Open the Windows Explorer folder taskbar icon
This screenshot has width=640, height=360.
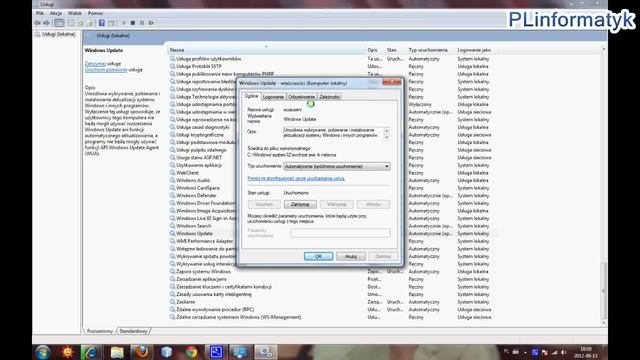[116, 352]
